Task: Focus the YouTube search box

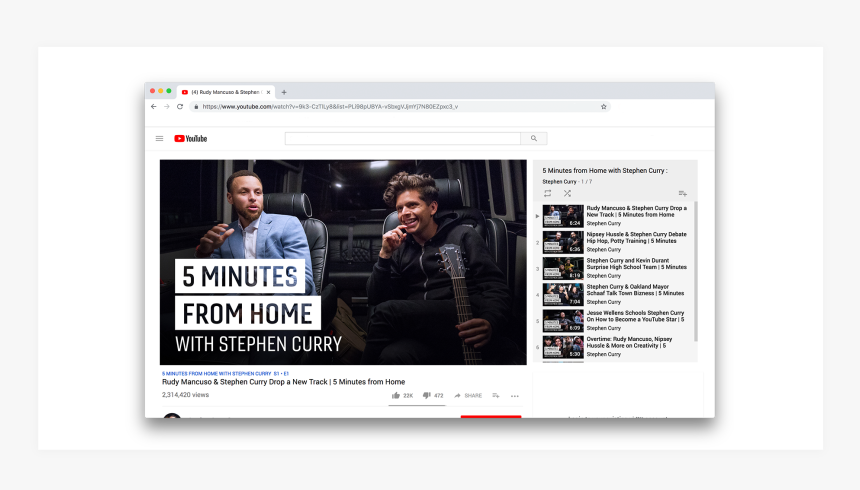Action: [403, 138]
